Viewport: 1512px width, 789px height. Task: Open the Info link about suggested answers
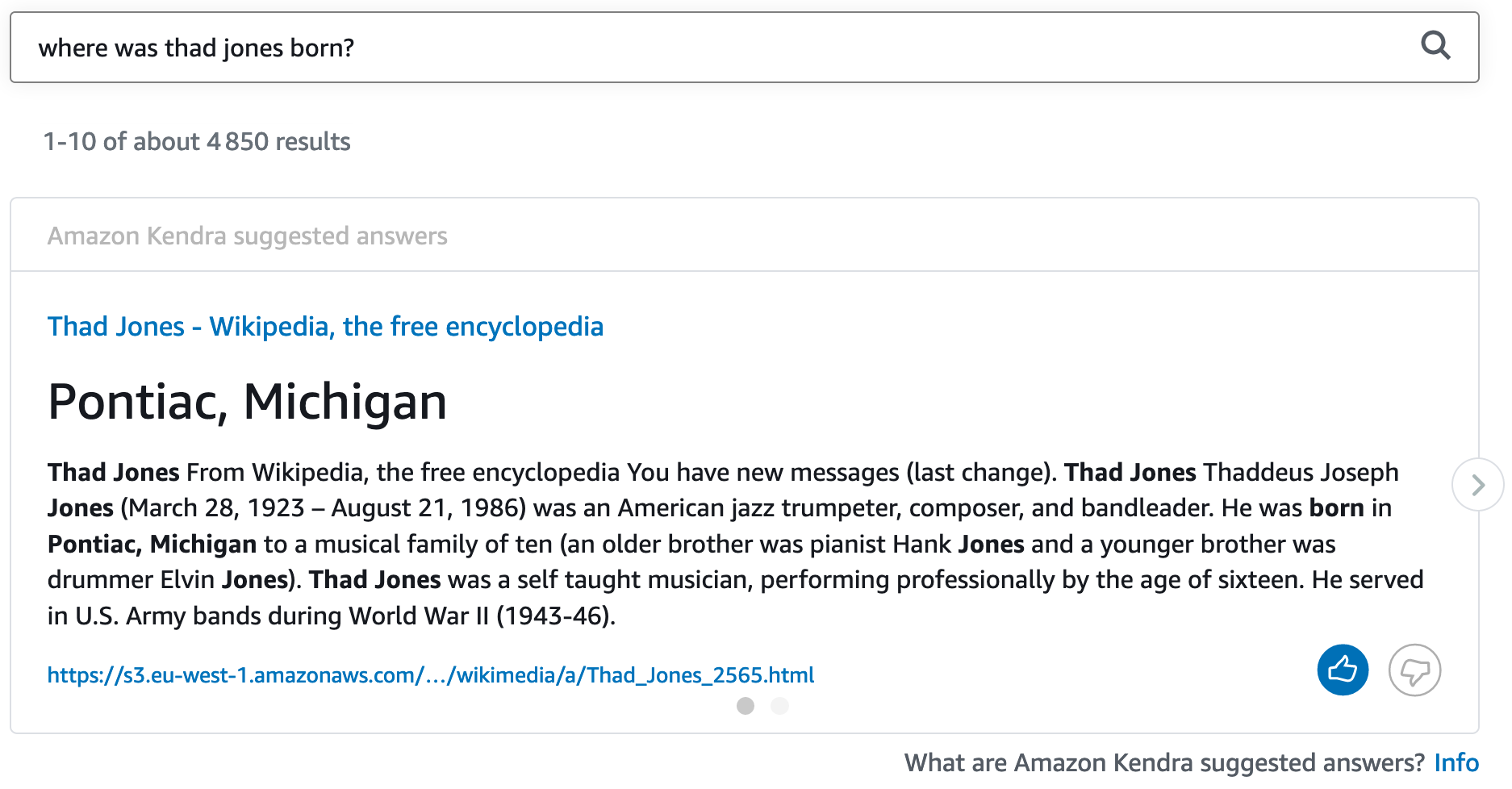(x=1456, y=762)
